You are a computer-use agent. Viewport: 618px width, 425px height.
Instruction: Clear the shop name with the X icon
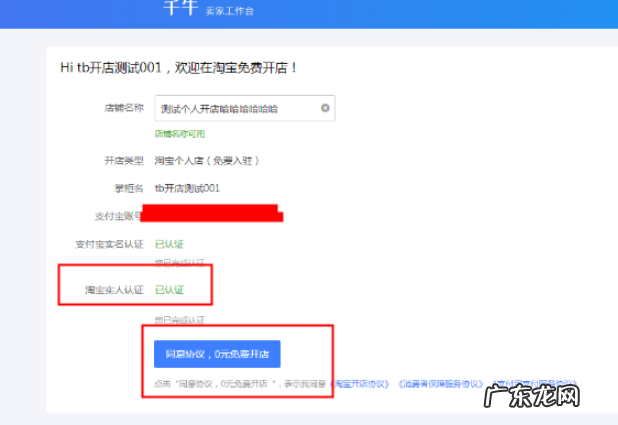325,108
